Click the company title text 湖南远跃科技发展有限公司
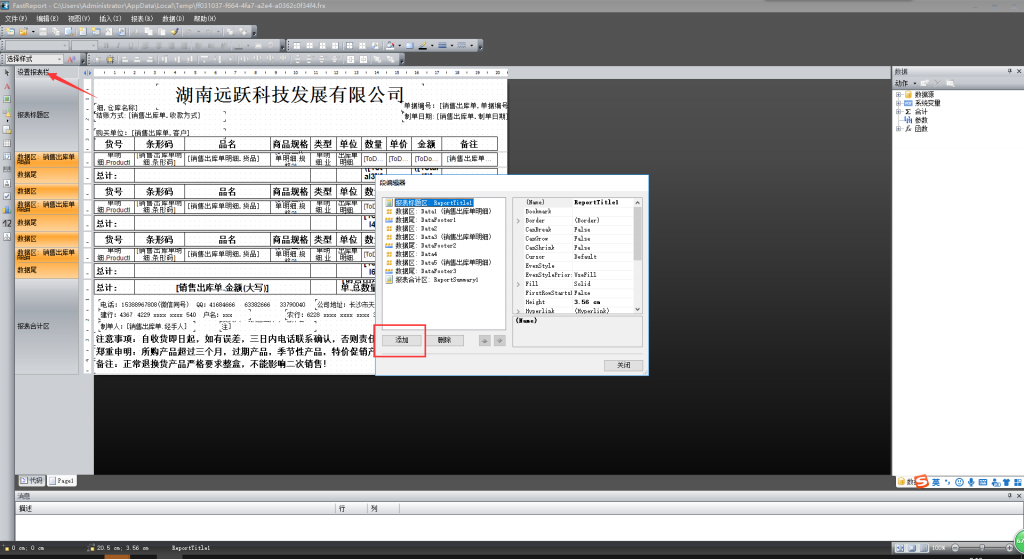Screen dimensions: 1024x559 point(290,95)
